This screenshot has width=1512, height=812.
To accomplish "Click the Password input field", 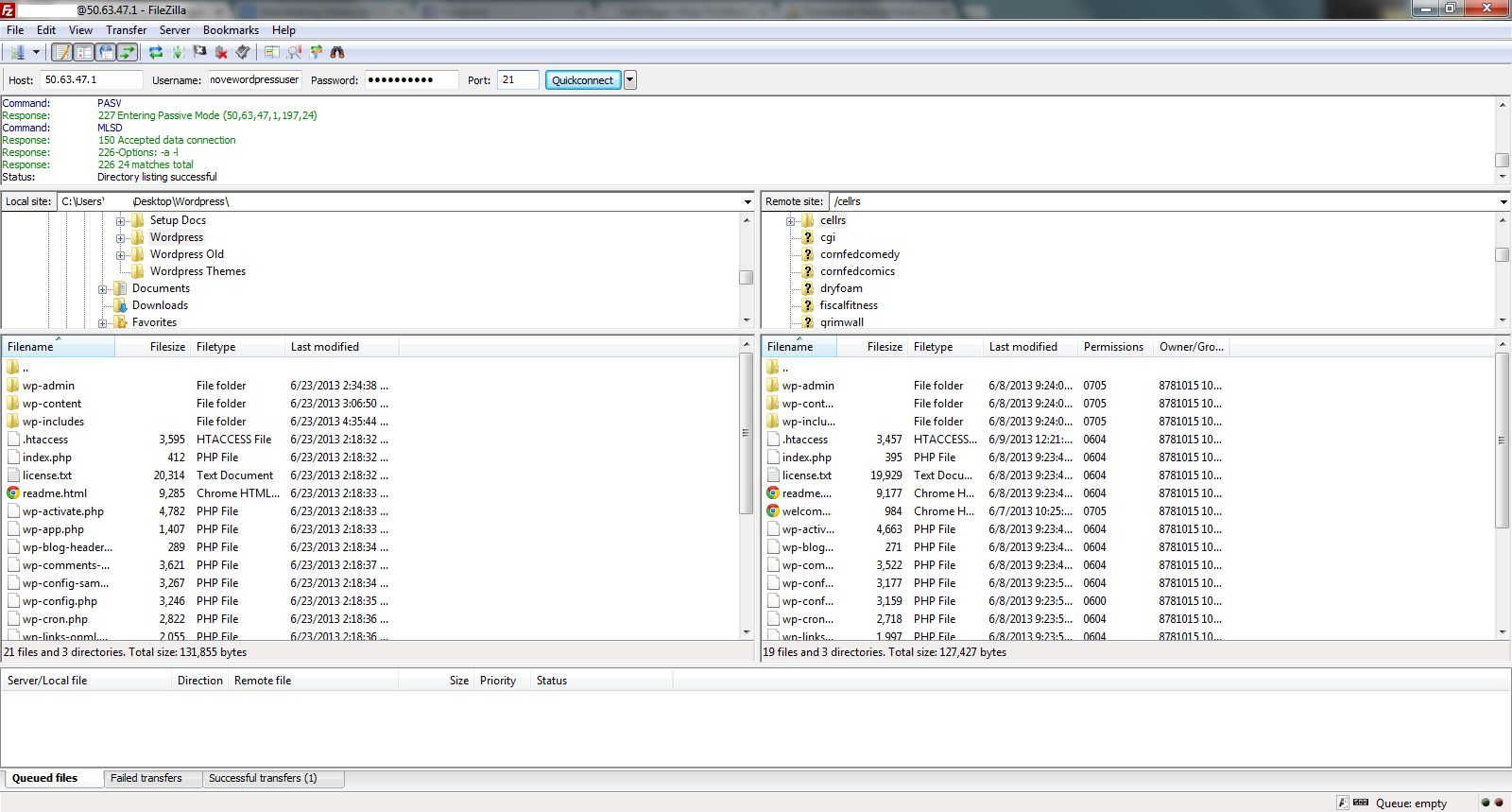I will pyautogui.click(x=411, y=80).
